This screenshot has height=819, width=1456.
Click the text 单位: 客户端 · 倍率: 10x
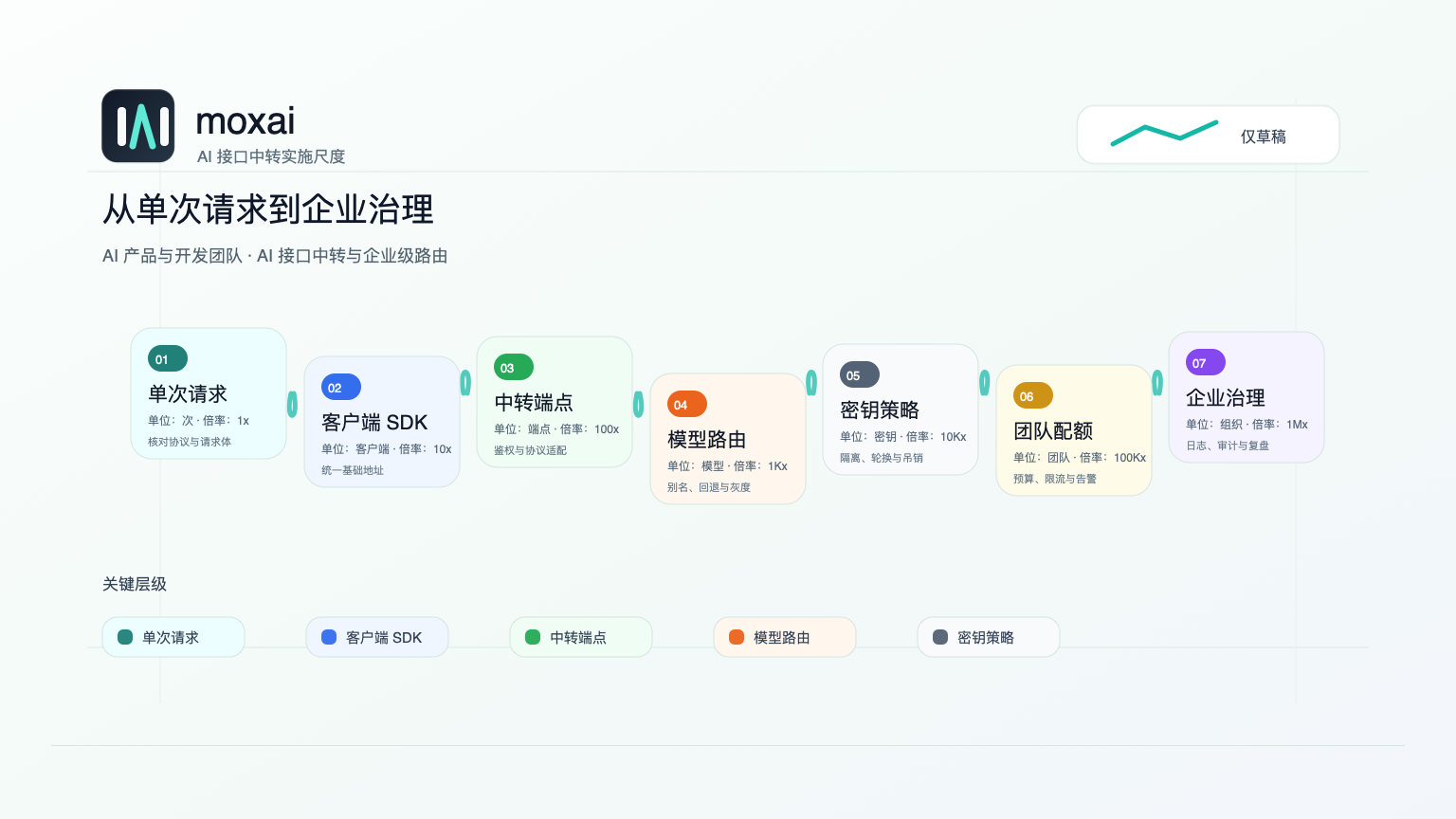[x=387, y=449]
